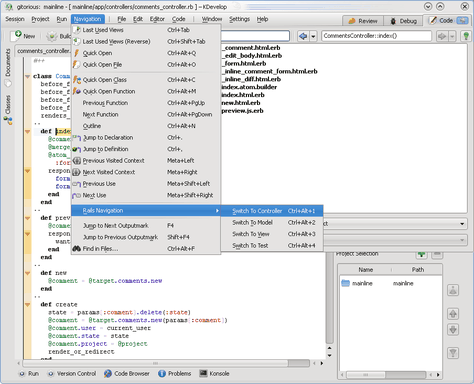Image resolution: width=474 pixels, height=384 pixels.
Task: Switch to the Debug area tab
Action: point(403,21)
